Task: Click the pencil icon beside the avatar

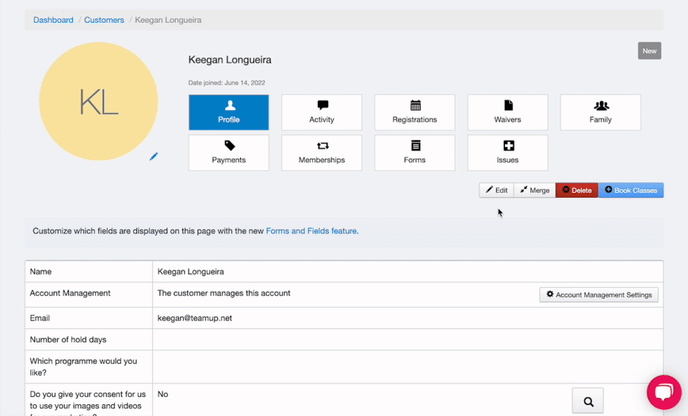Action: (154, 156)
